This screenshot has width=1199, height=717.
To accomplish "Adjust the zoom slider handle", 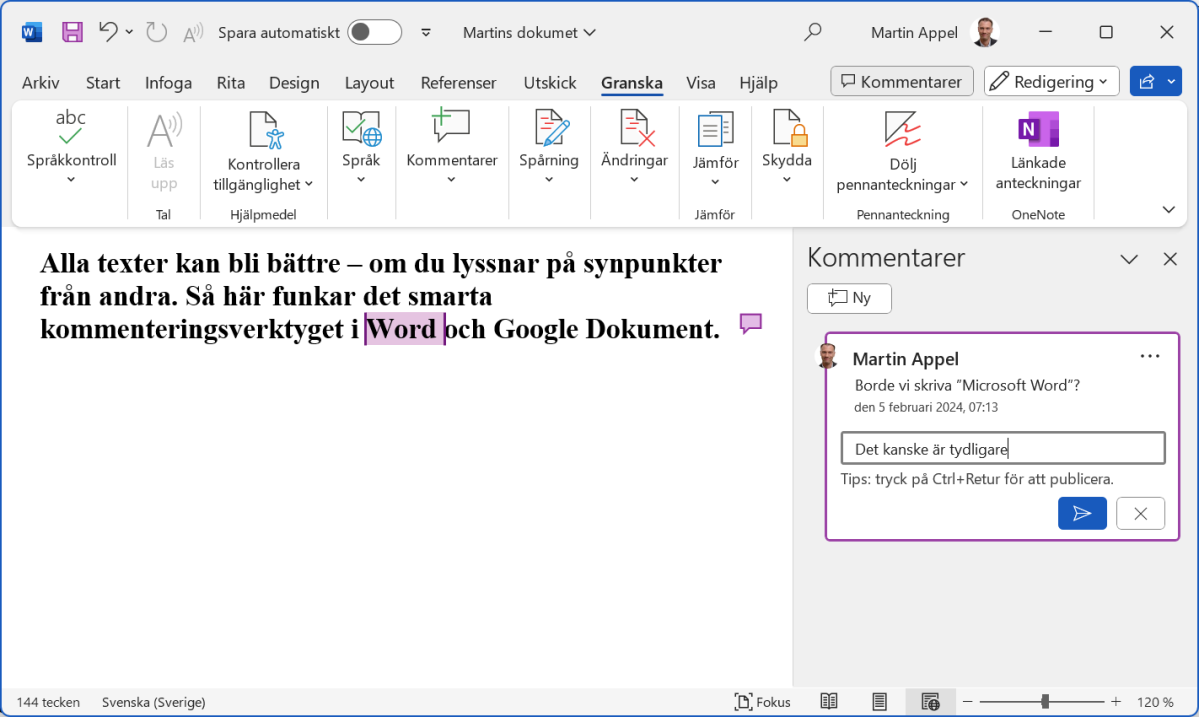I will click(x=1045, y=702).
